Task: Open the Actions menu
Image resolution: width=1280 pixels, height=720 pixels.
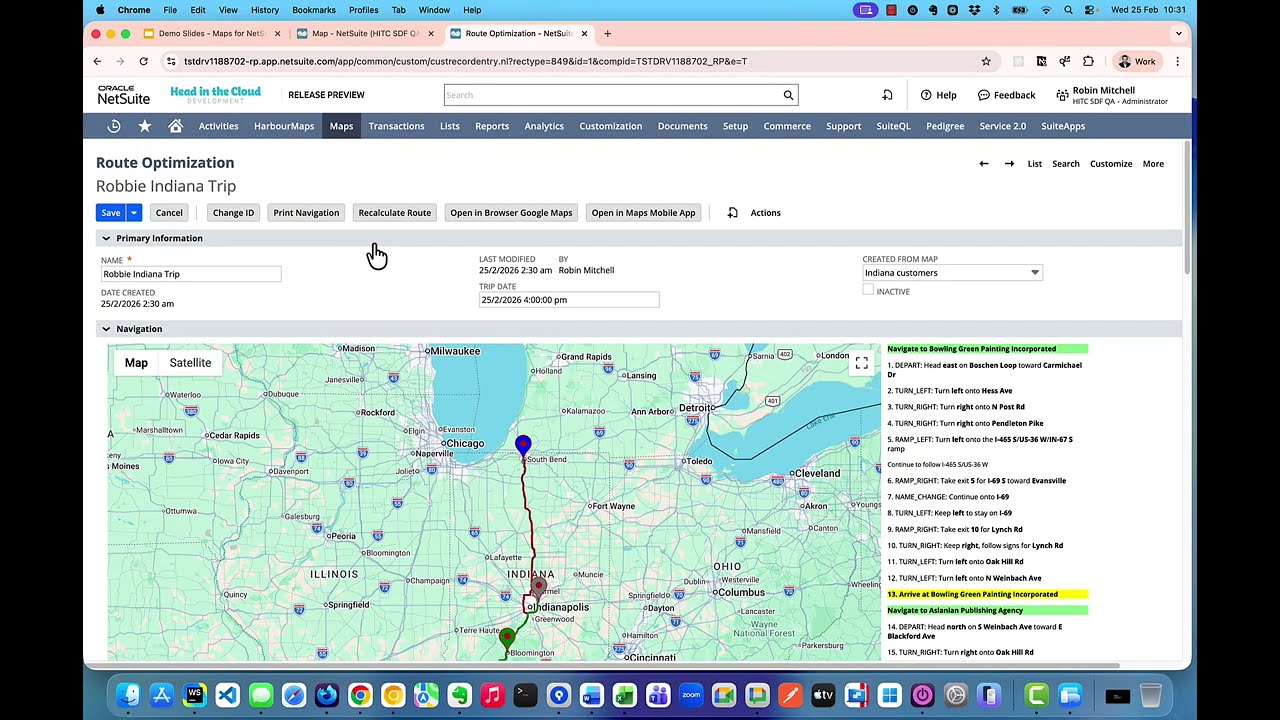Action: tap(765, 212)
